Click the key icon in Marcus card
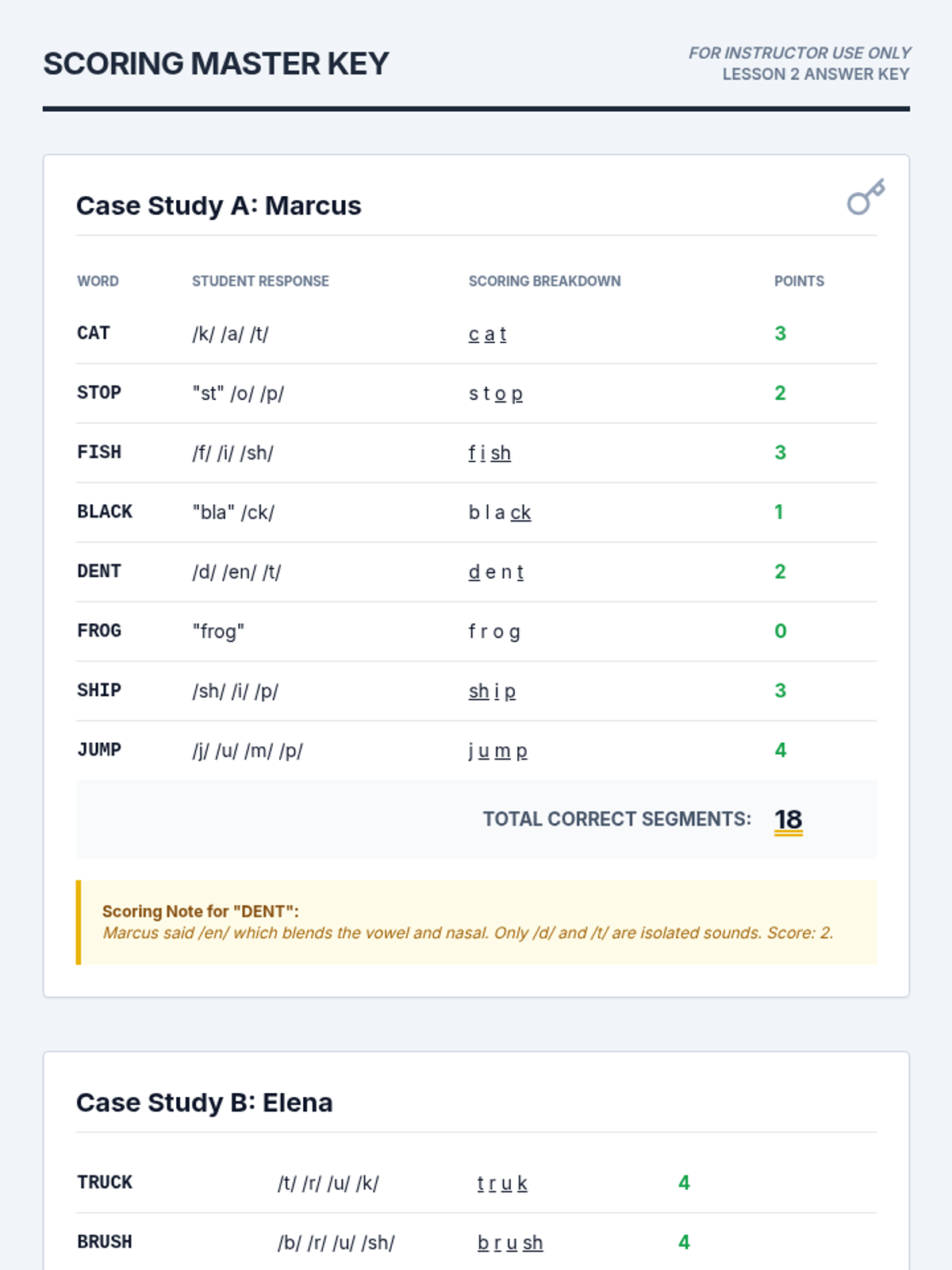Viewport: 952px width, 1270px height. 866,197
